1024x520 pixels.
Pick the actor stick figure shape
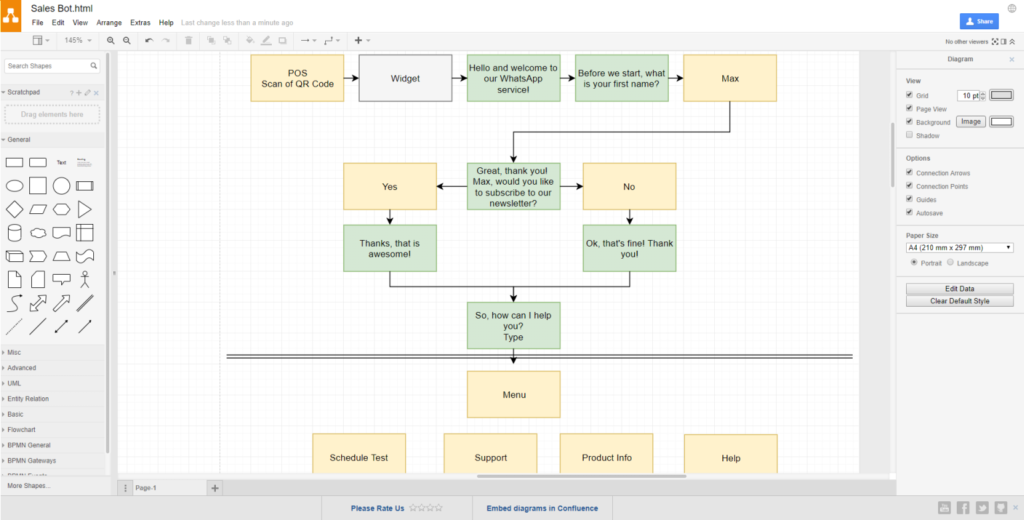85,279
